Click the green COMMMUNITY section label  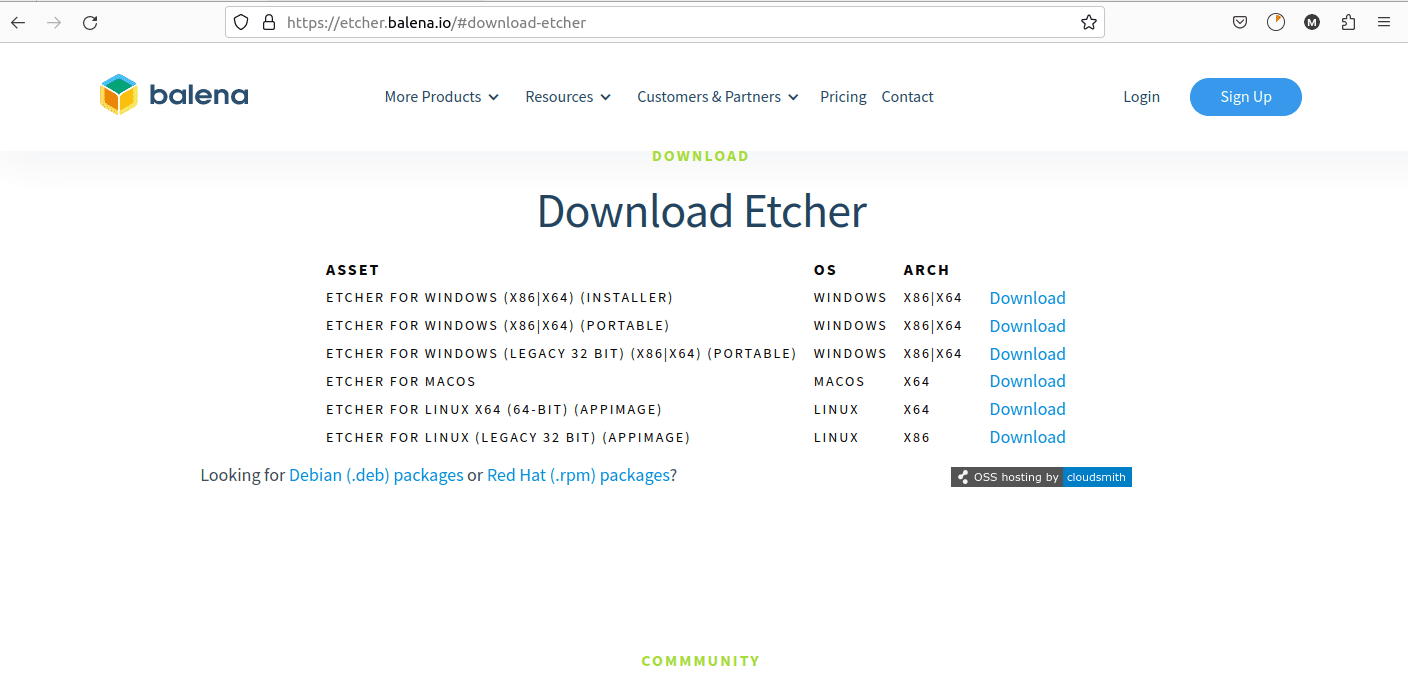(700, 661)
